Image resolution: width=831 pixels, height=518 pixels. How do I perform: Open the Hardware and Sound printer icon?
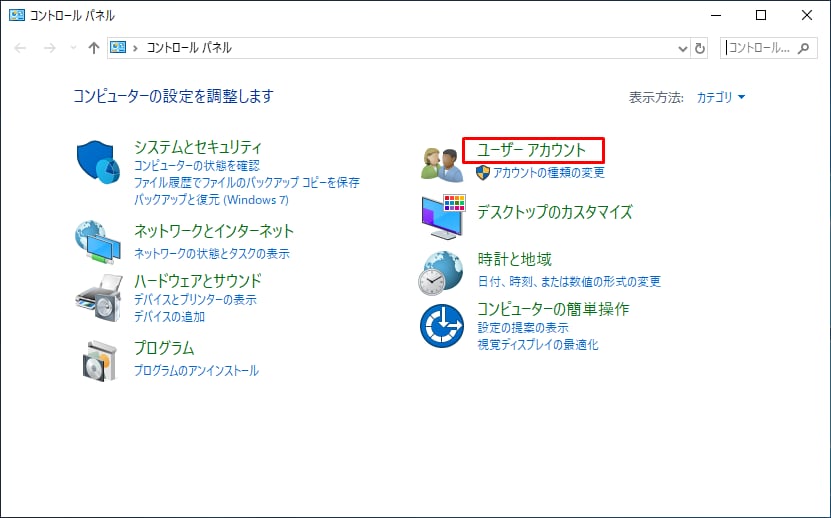click(x=99, y=298)
